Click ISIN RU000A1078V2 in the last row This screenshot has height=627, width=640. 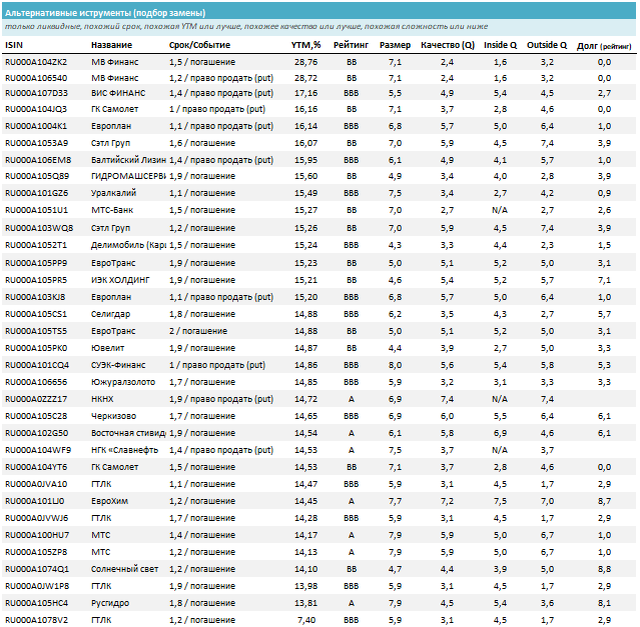point(36,620)
